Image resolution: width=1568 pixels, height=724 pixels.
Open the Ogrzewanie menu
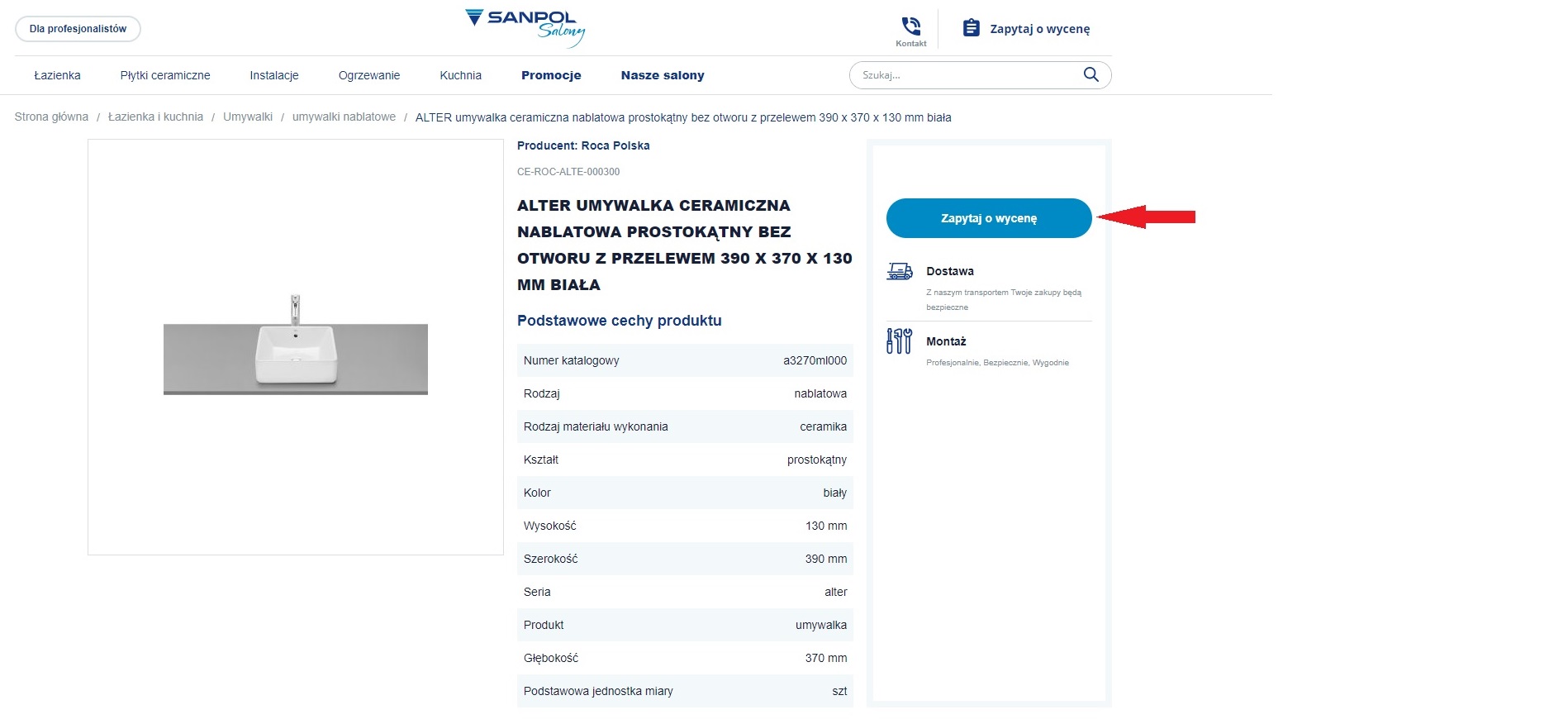(369, 75)
